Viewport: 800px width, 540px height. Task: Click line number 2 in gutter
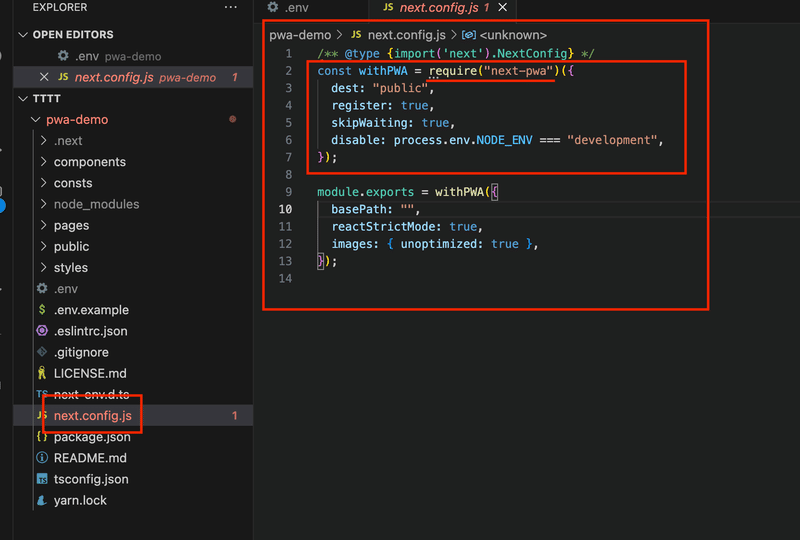pyautogui.click(x=289, y=71)
